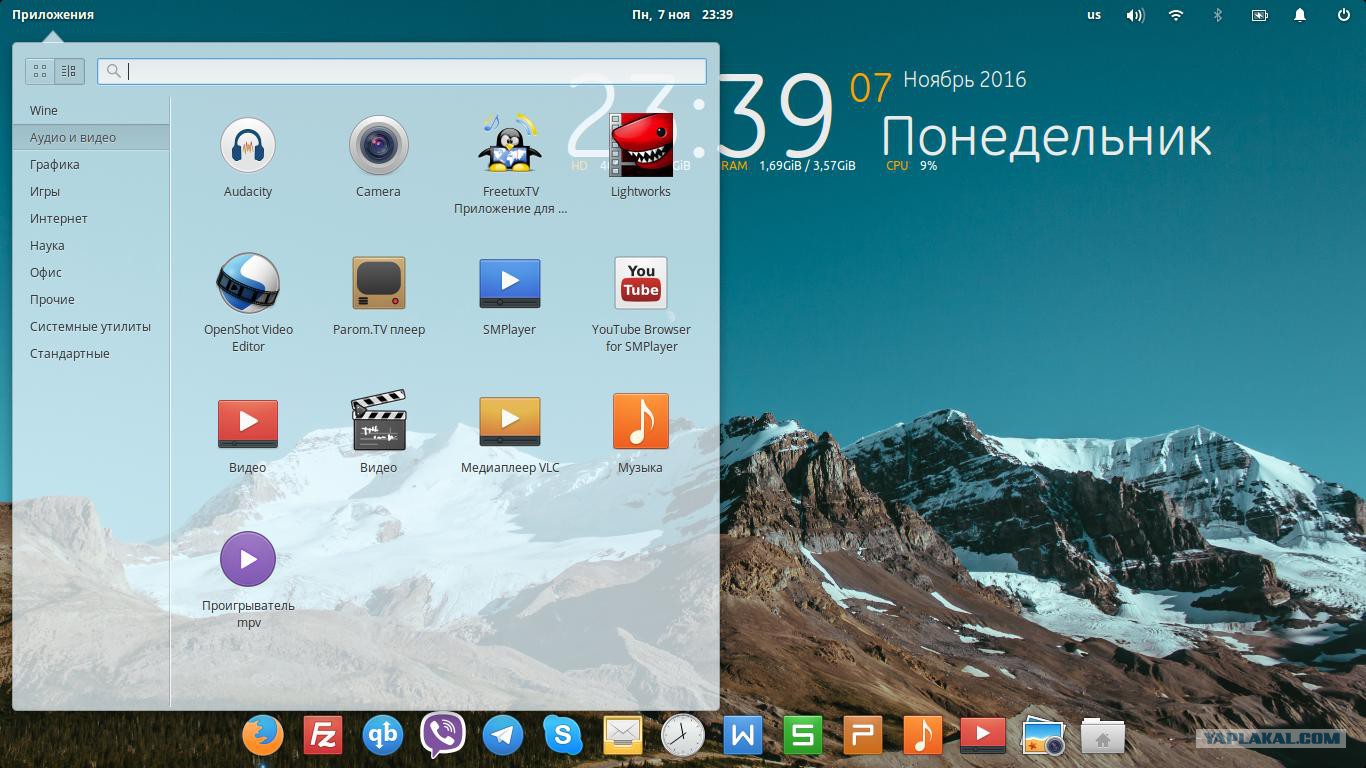This screenshot has width=1366, height=768.
Task: Select the Аудио и видео category
Action: (91, 137)
